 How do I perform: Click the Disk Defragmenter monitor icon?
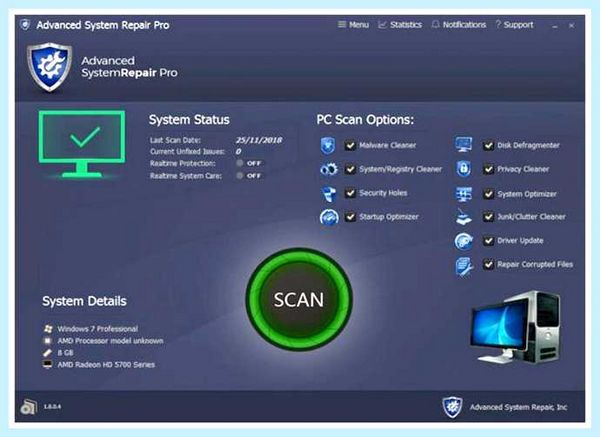pos(463,145)
